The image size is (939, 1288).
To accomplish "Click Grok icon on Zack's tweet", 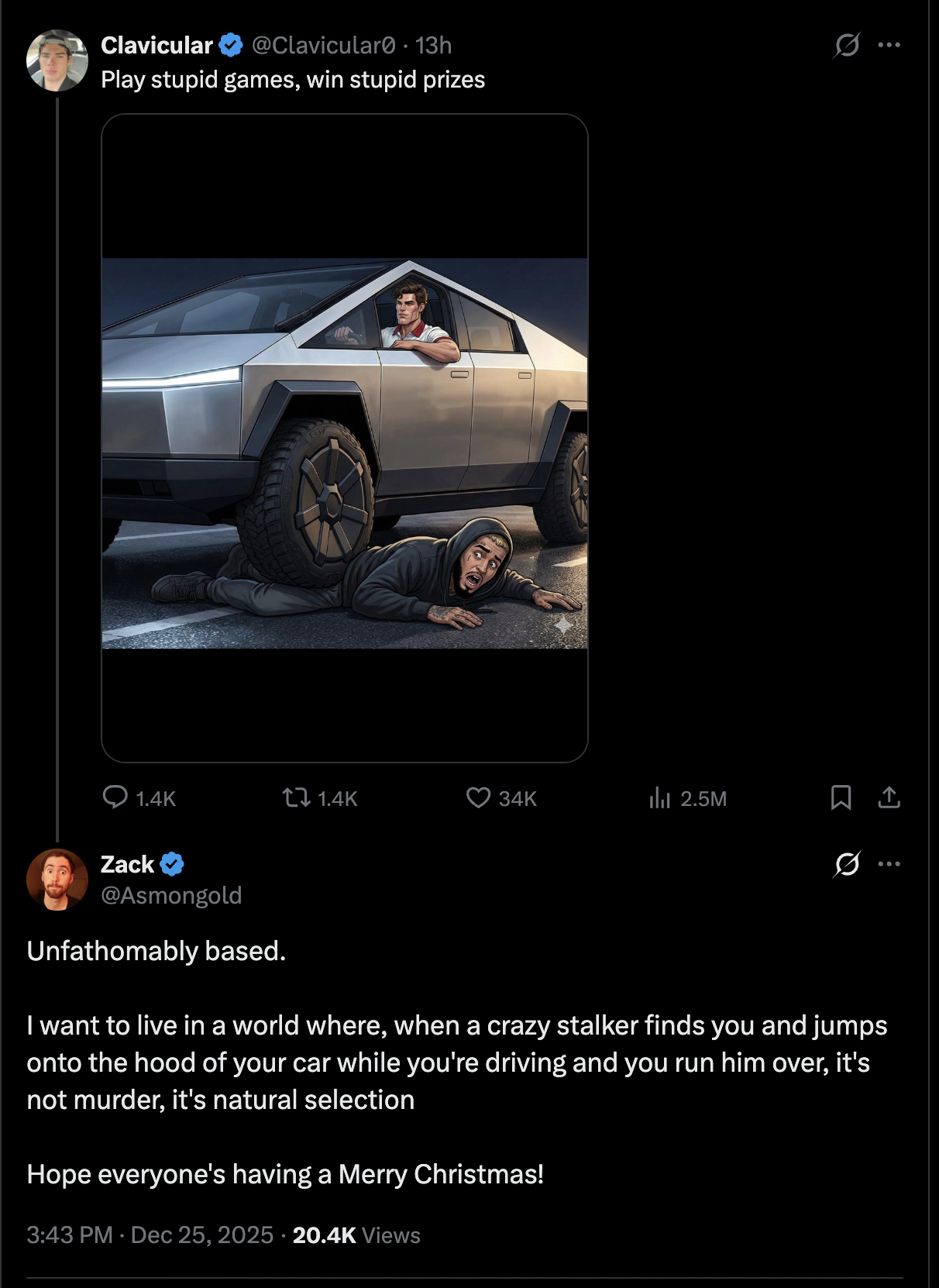I will (x=847, y=863).
